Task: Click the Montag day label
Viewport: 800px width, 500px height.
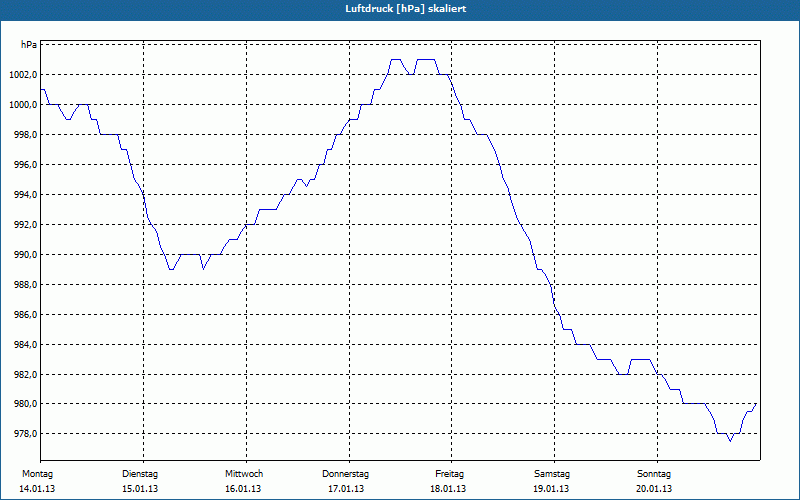Action: click(x=37, y=474)
